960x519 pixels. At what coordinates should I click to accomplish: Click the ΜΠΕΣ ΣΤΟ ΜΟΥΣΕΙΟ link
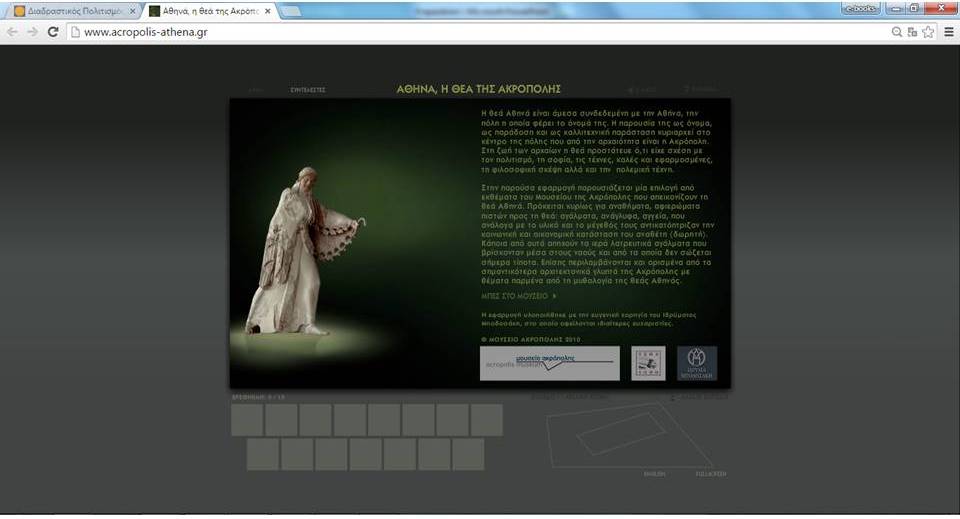pyautogui.click(x=518, y=296)
